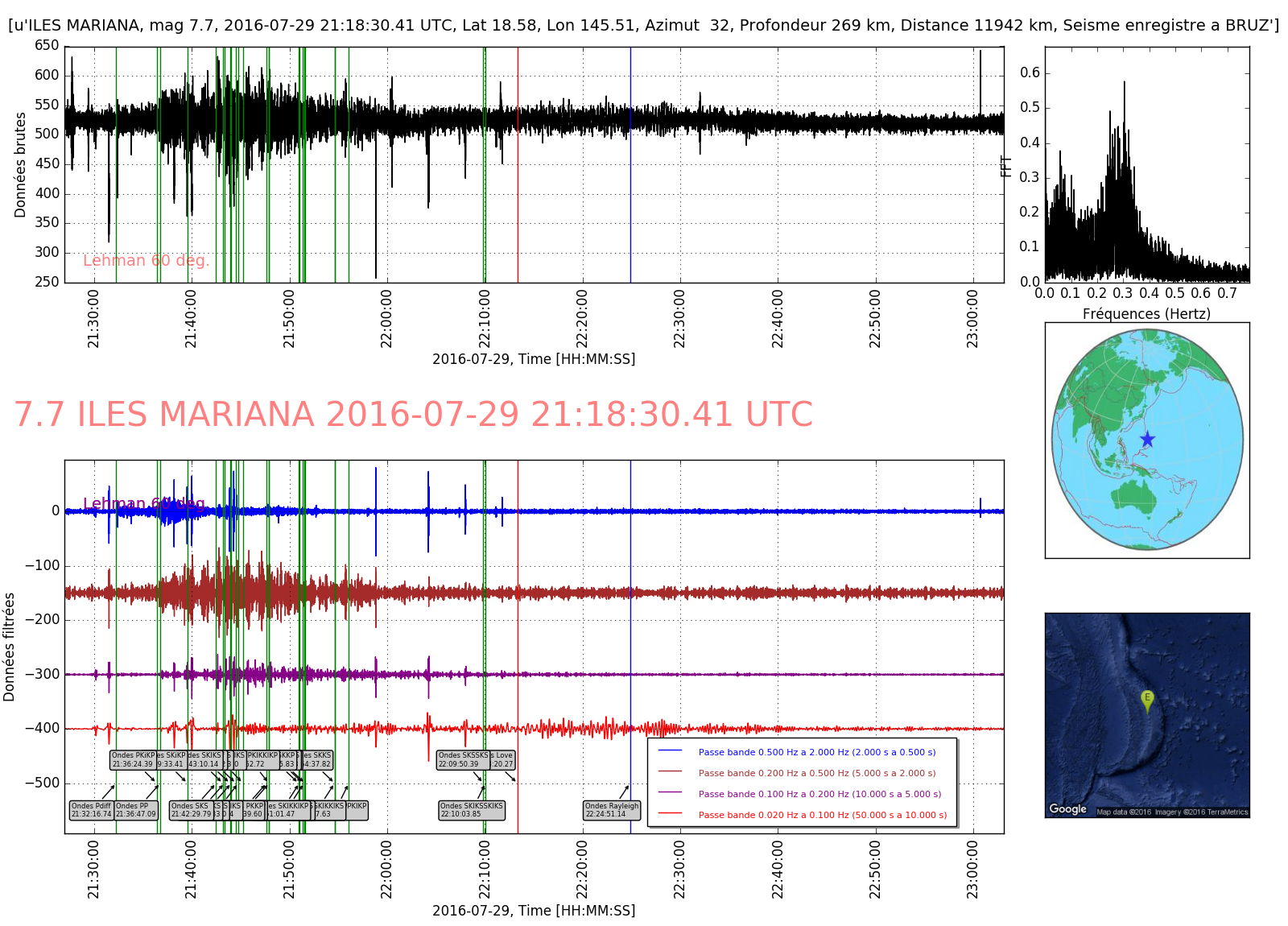Click brown line swatch in filter legend
1288x926 pixels.
click(x=670, y=772)
